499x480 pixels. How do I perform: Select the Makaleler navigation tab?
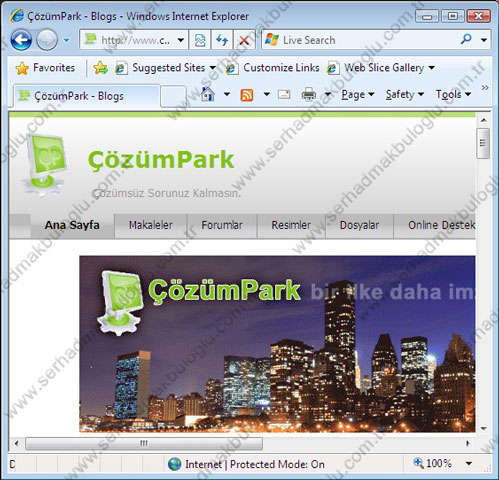pos(151,225)
